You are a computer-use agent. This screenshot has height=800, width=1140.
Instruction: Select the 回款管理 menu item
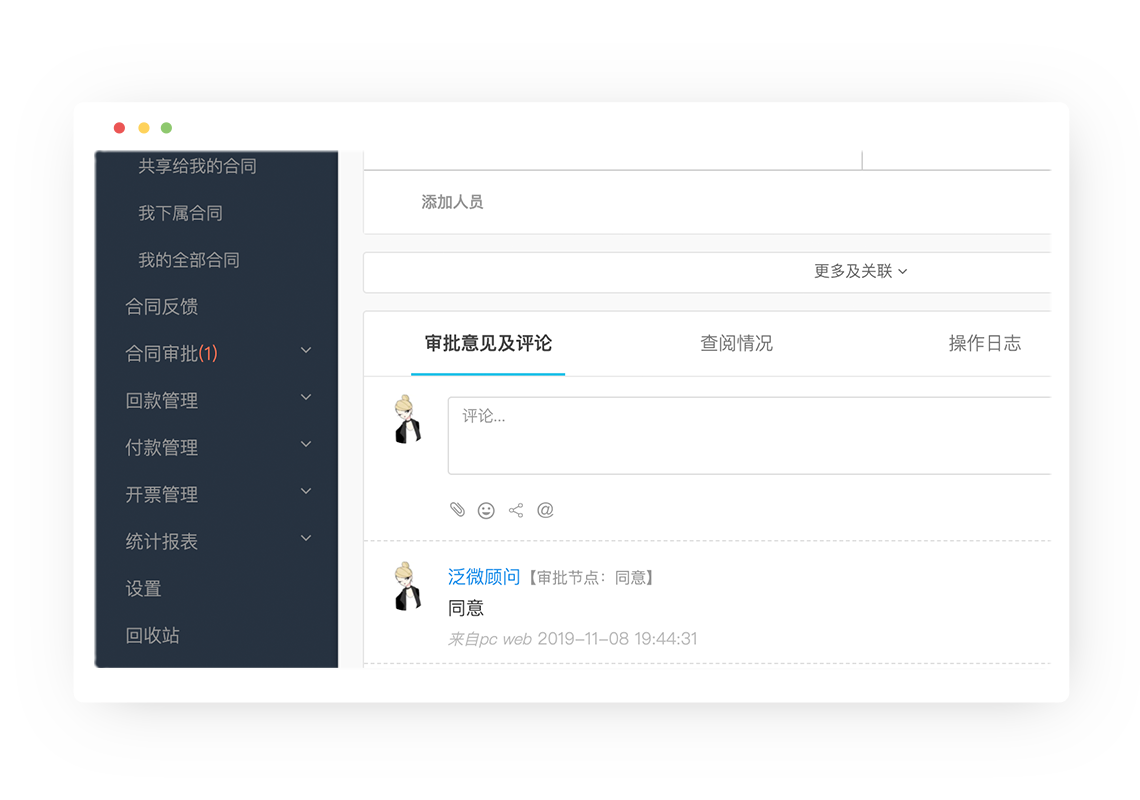click(x=161, y=401)
